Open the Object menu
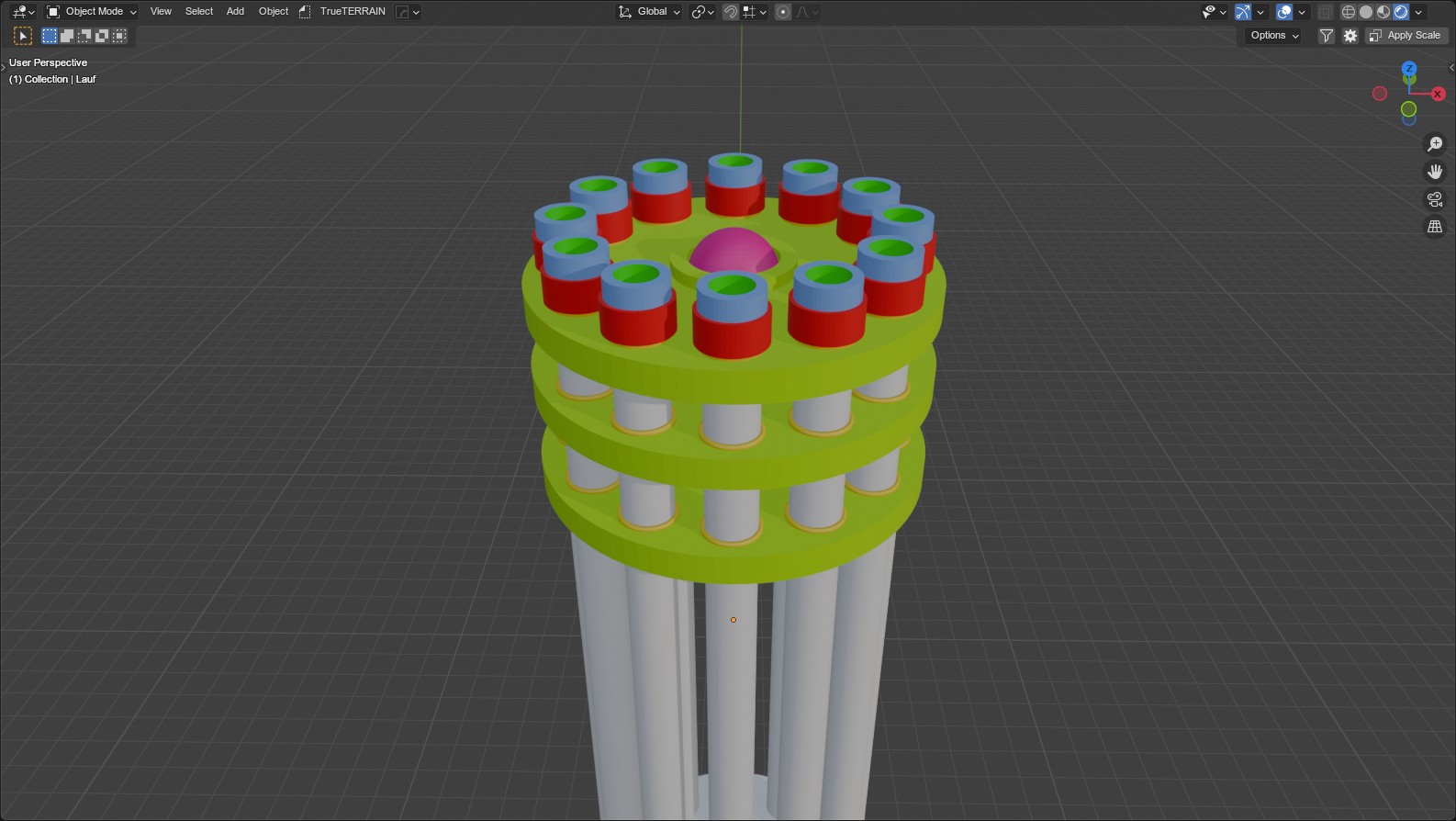 (x=274, y=12)
